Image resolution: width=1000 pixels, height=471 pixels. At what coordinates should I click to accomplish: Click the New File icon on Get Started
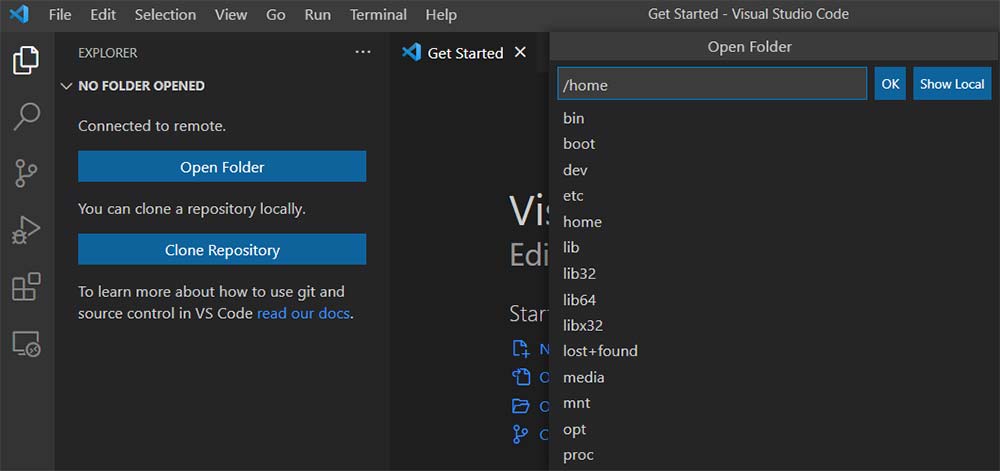coord(521,349)
